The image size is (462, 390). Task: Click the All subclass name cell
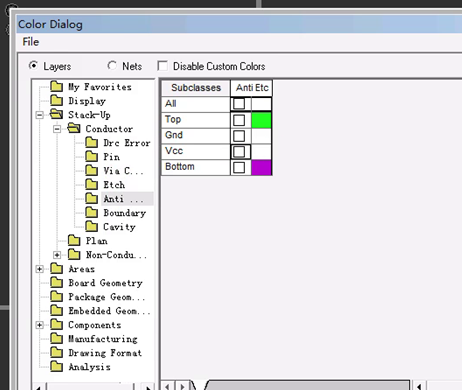click(x=196, y=104)
